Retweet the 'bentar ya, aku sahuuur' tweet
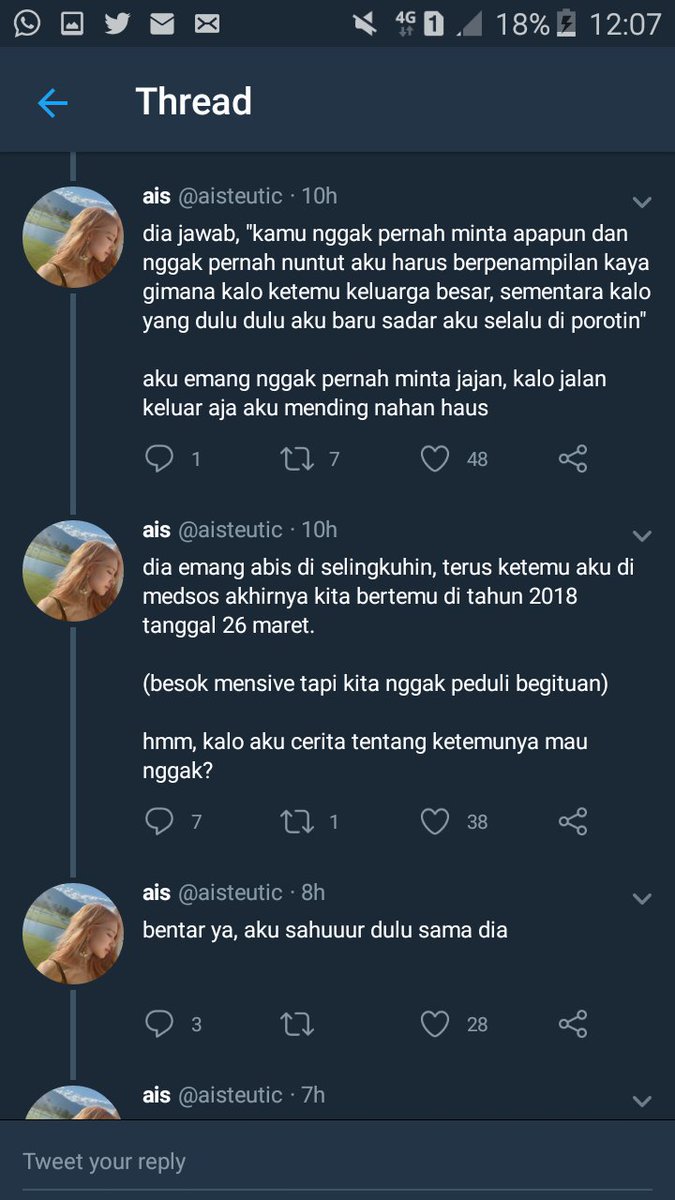Image resolution: width=675 pixels, height=1200 pixels. [297, 1024]
